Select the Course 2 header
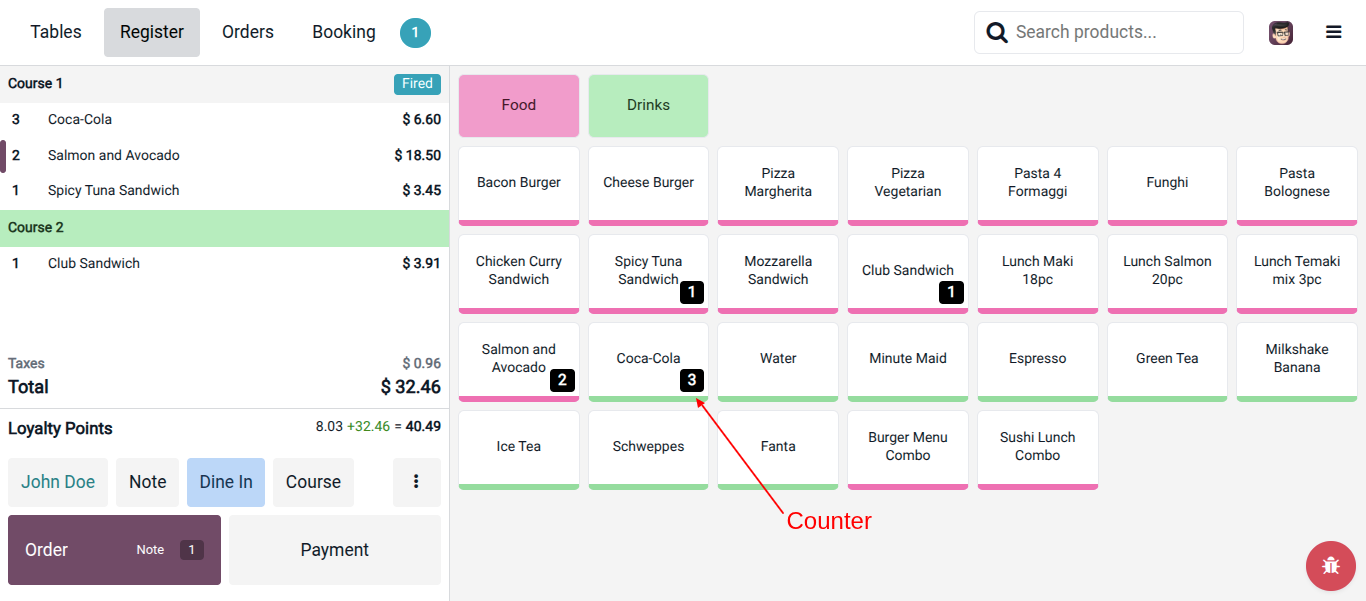 [x=224, y=228]
